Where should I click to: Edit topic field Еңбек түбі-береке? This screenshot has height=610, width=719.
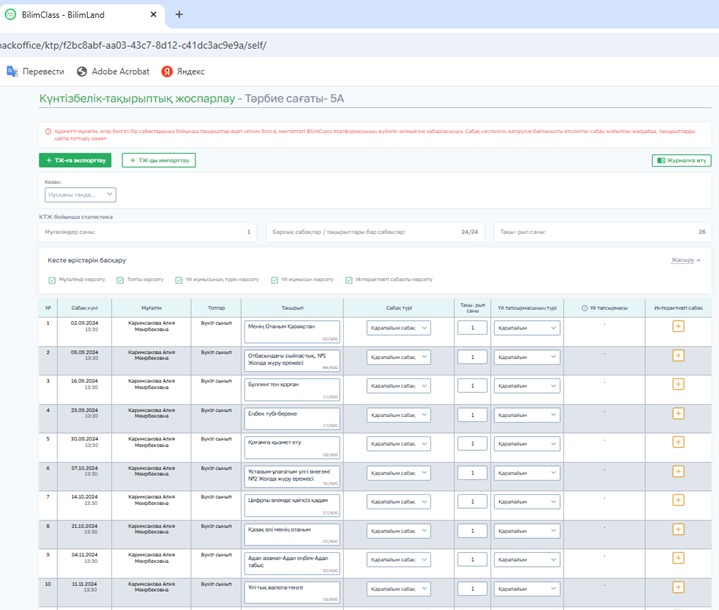[x=292, y=418]
